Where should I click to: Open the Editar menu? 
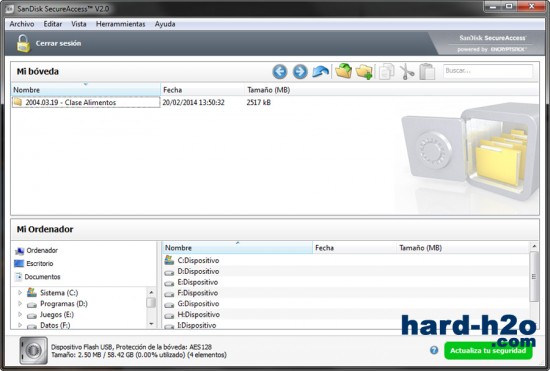[53, 24]
